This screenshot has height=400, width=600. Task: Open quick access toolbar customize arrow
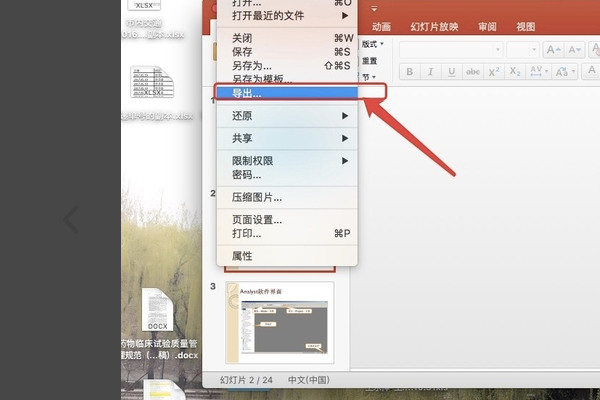pos(374,8)
